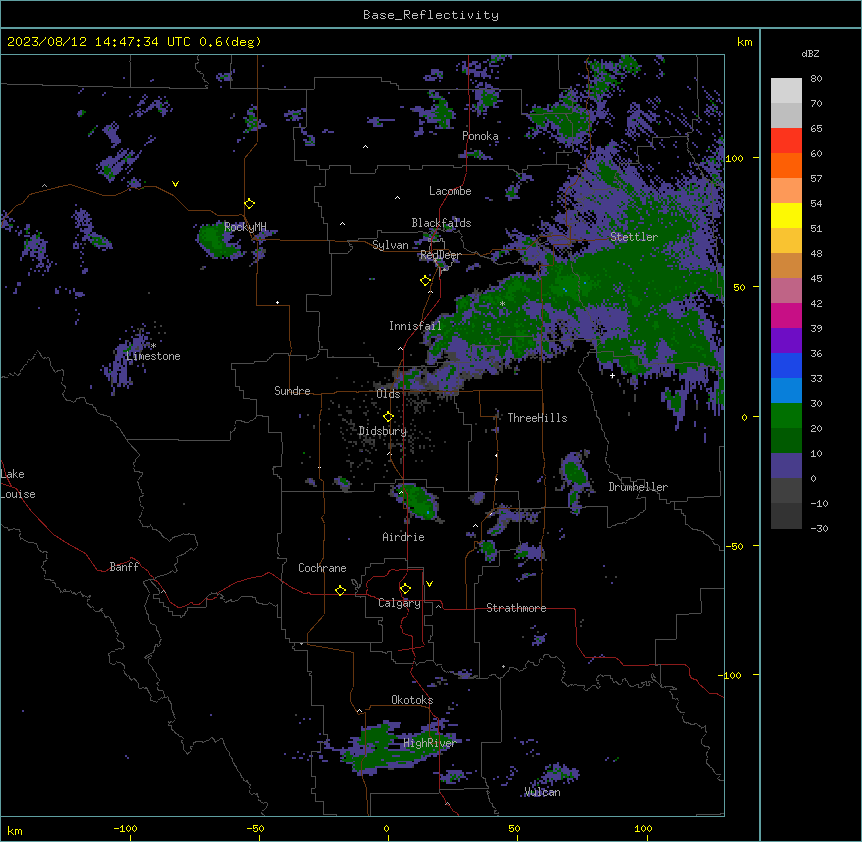Select the RockyMH label

click(245, 226)
